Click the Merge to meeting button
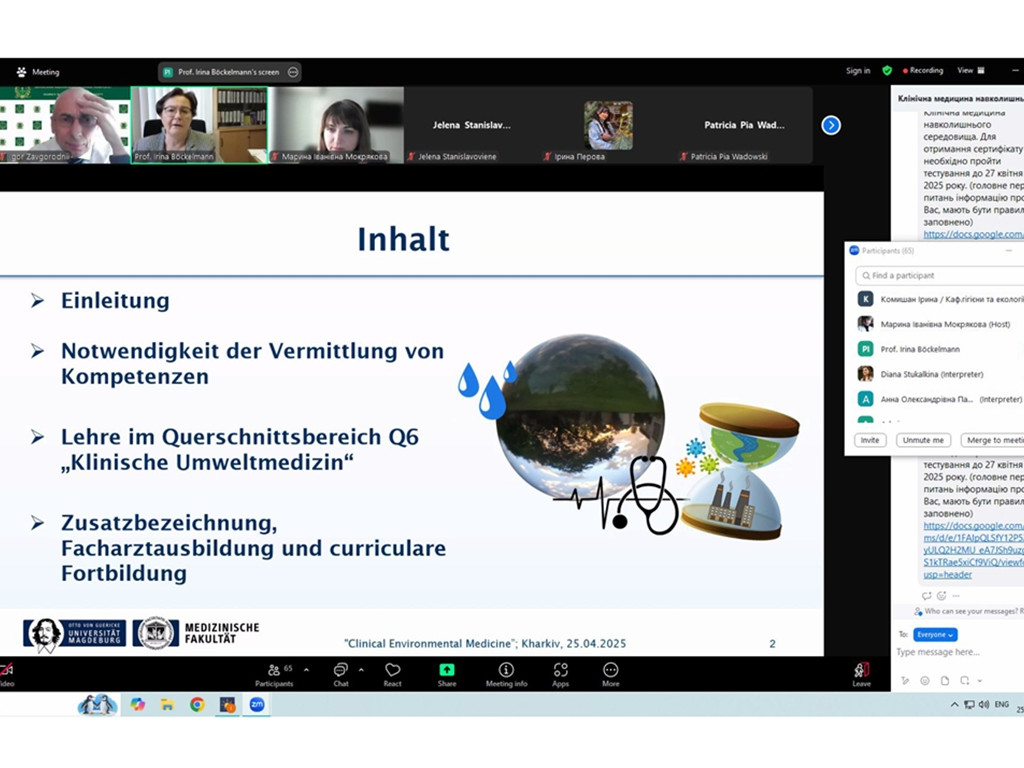Viewport: 1024px width, 768px height. 992,440
